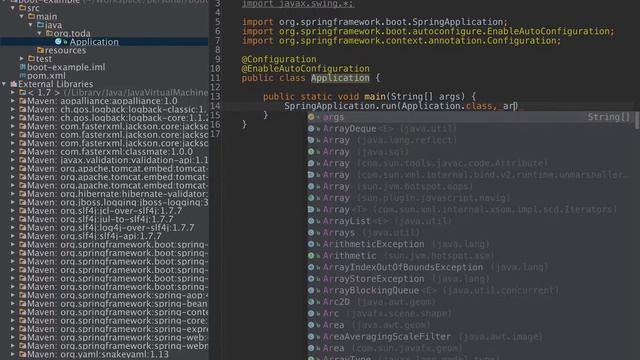Click the ArithmeticException class icon
Viewport: 640px width, 360px height.
click(311, 244)
